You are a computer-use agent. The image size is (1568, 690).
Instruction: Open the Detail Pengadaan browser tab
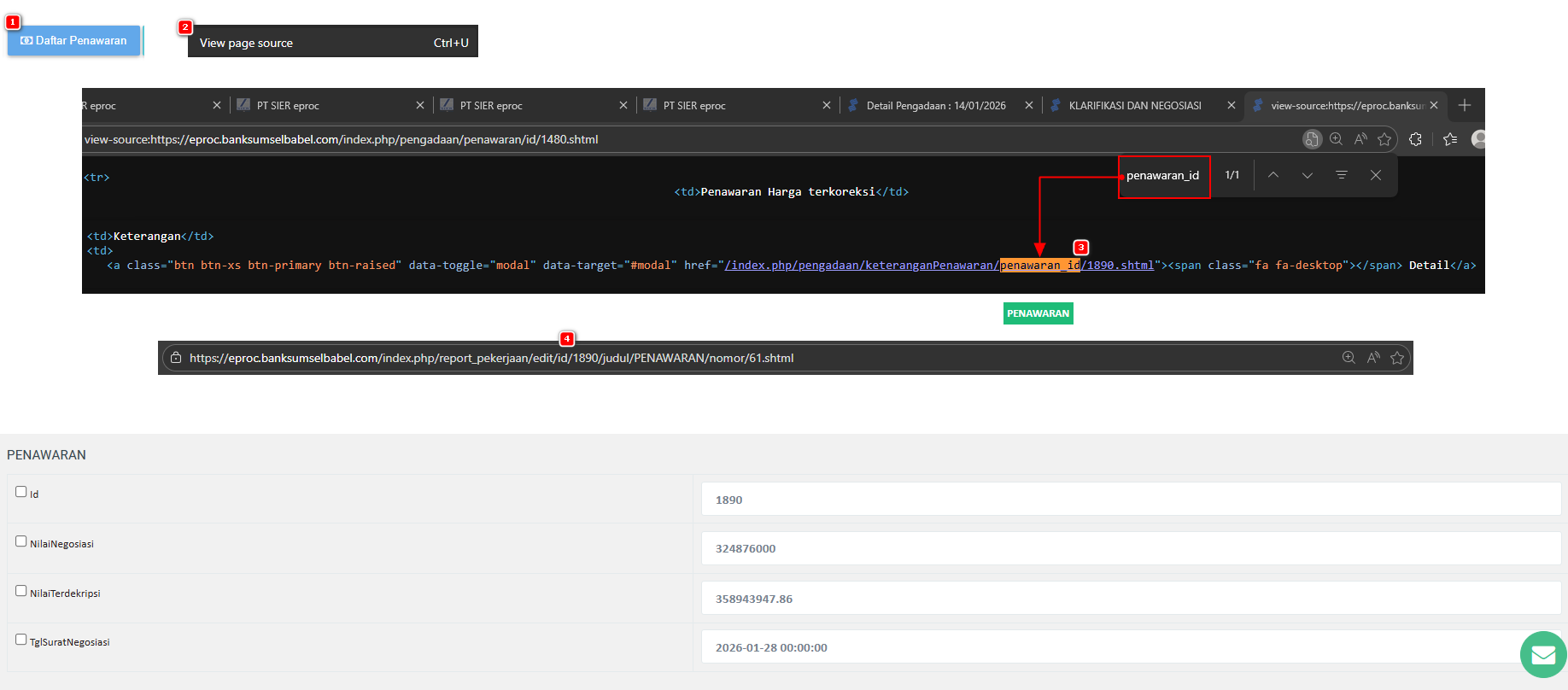coord(935,106)
